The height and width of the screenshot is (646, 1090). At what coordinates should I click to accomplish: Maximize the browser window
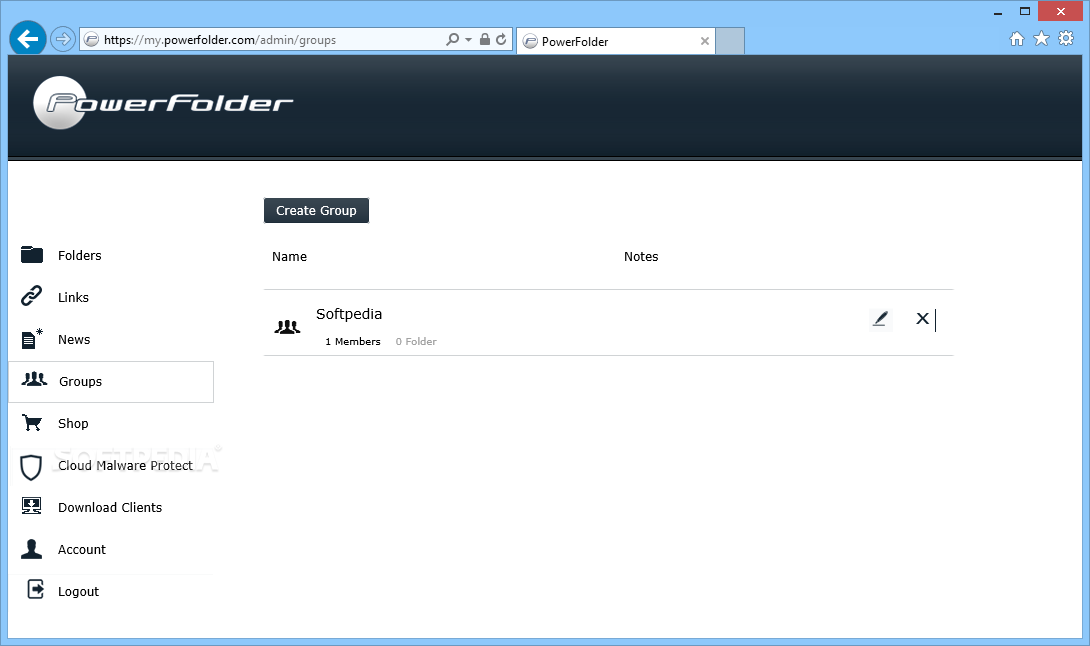tap(1025, 11)
